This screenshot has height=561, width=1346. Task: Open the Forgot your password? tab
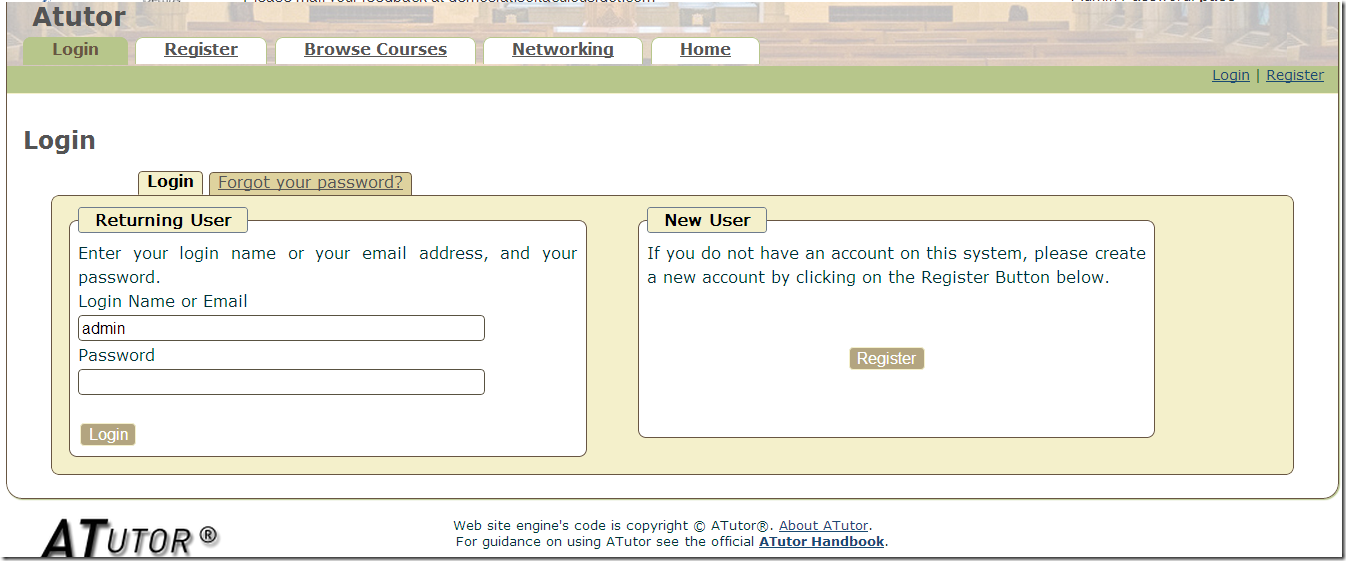(x=310, y=183)
